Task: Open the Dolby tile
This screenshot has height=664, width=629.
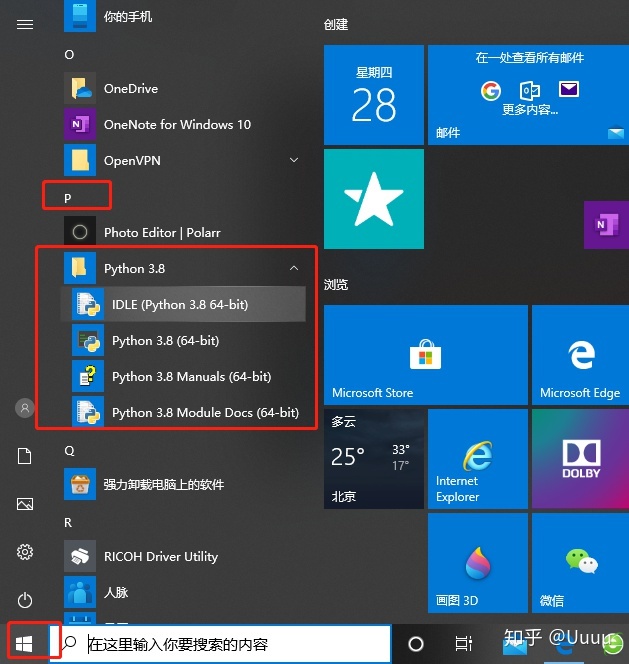Action: pos(580,459)
